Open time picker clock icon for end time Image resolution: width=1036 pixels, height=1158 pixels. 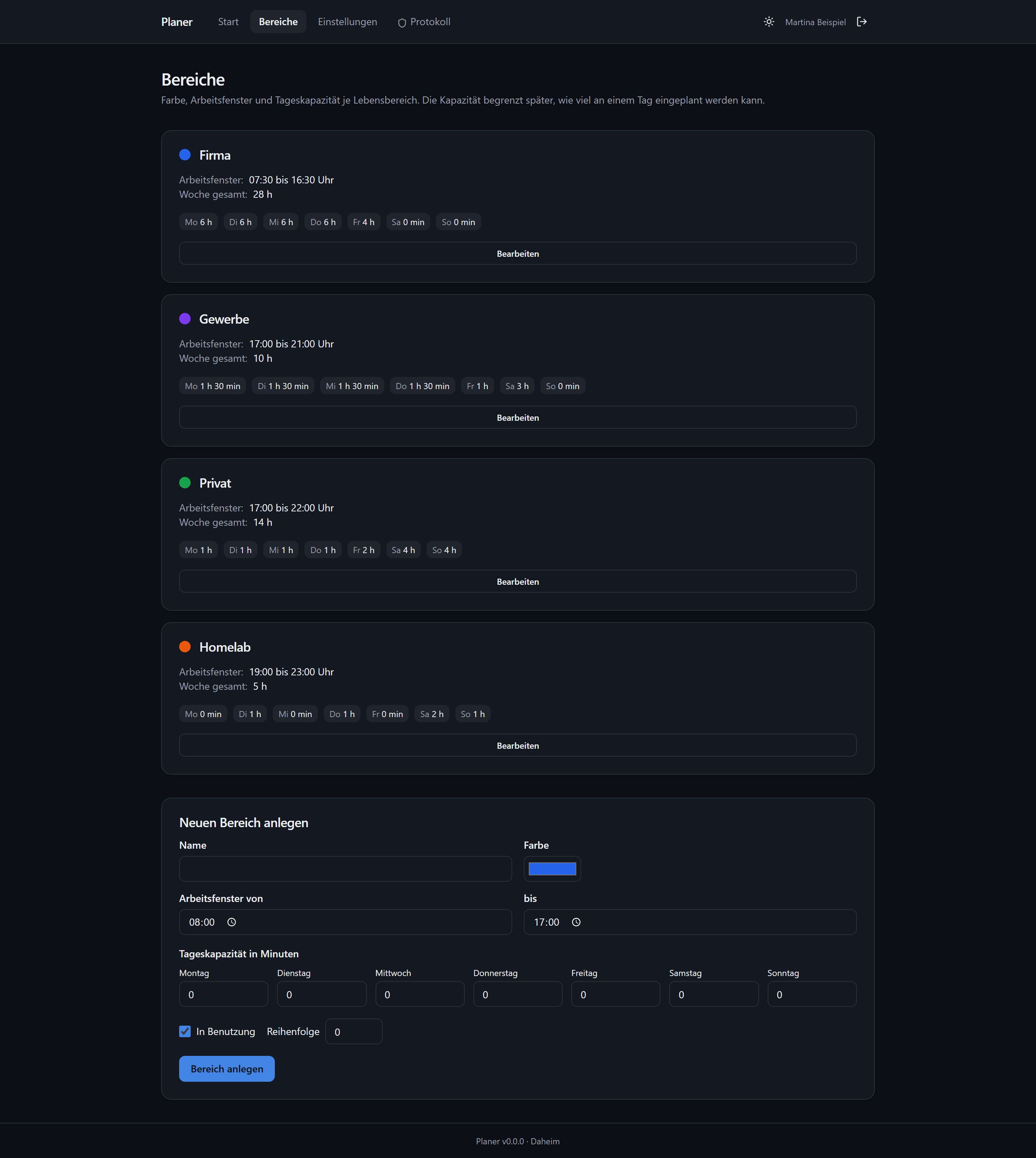pos(576,922)
